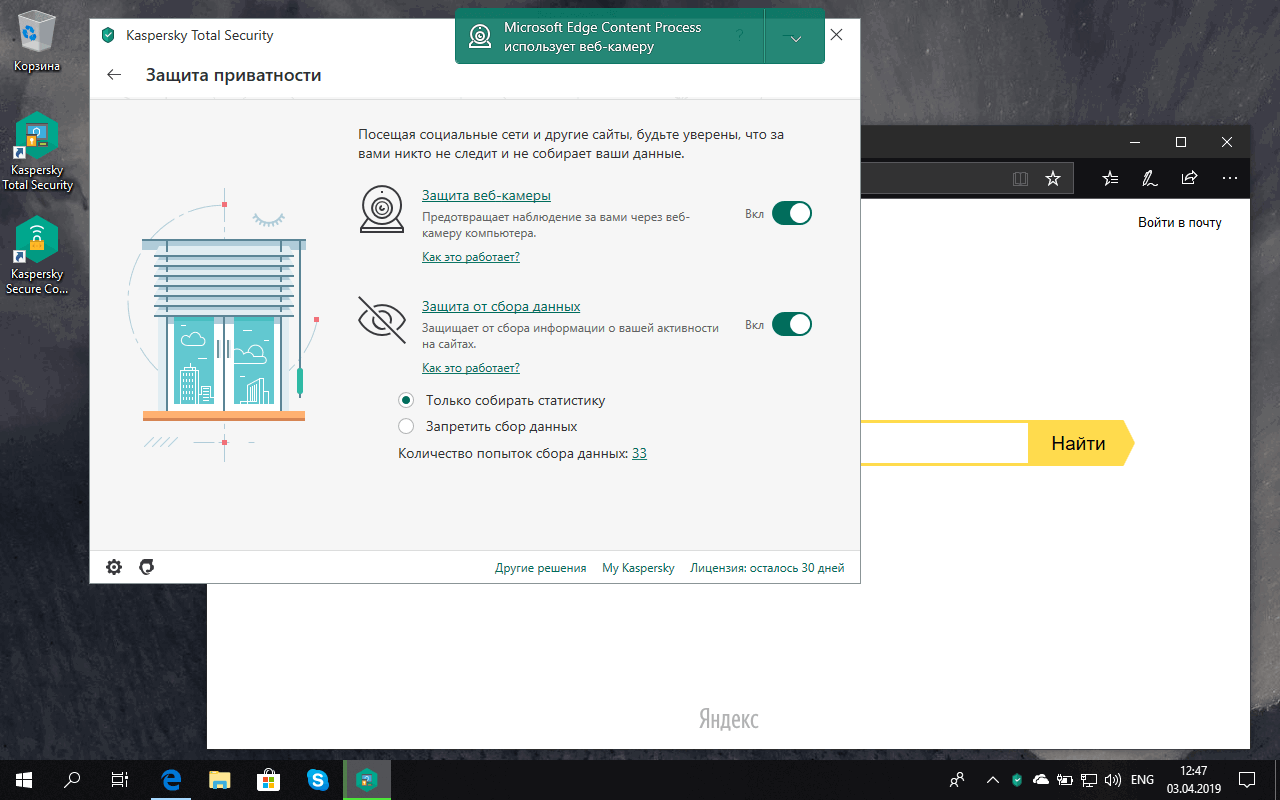Turn off the Защита от сбора данных switch
The height and width of the screenshot is (800, 1280).
(792, 324)
